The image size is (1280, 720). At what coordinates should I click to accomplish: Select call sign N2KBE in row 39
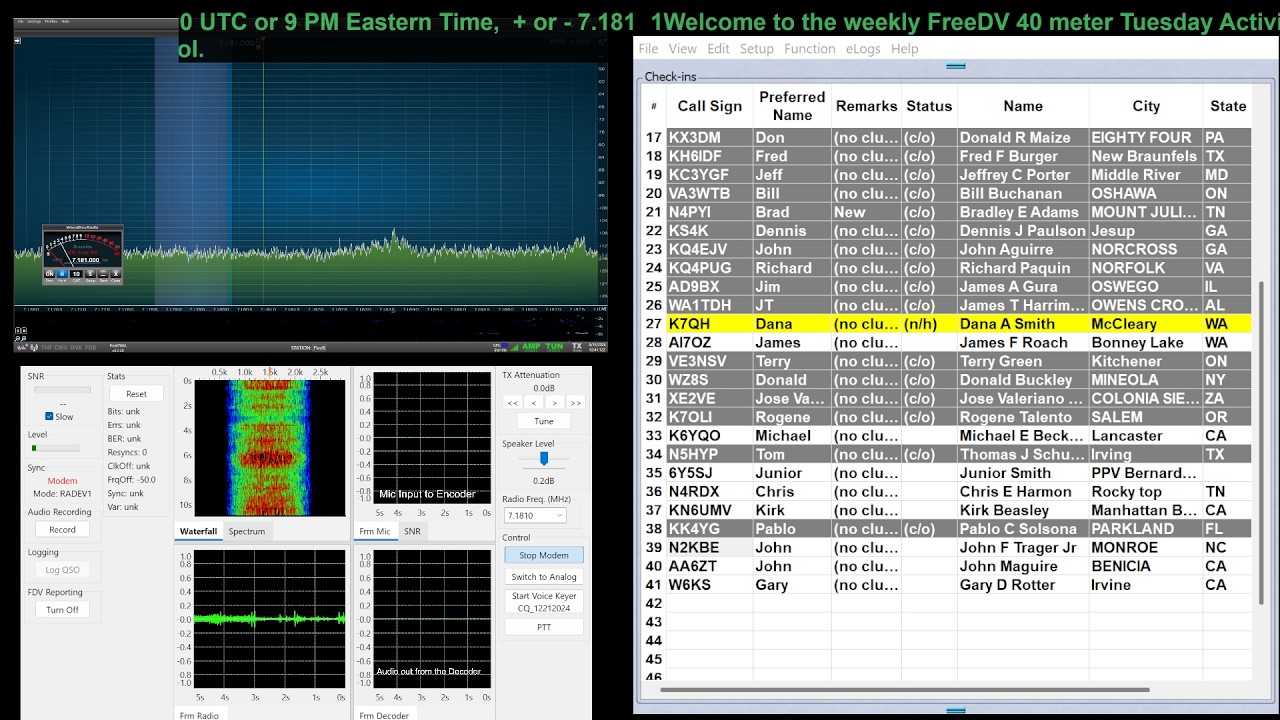point(710,548)
